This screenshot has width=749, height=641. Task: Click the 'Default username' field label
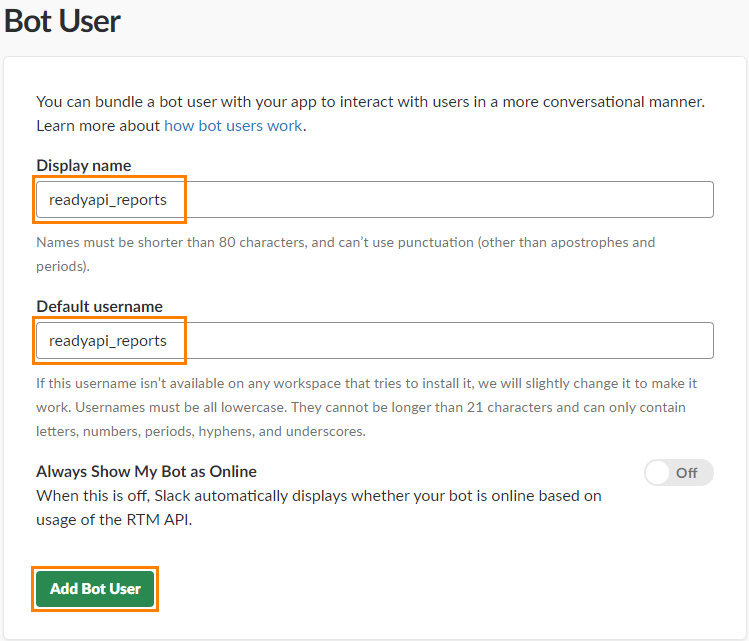[99, 306]
